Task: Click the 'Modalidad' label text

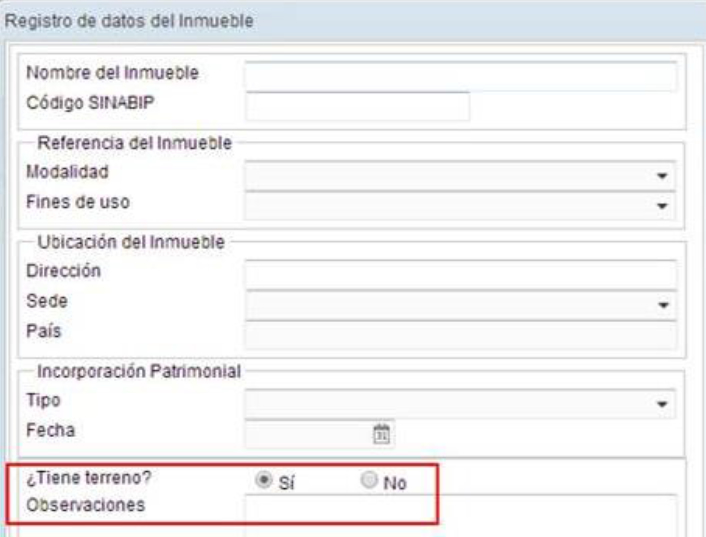Action: pyautogui.click(x=67, y=172)
